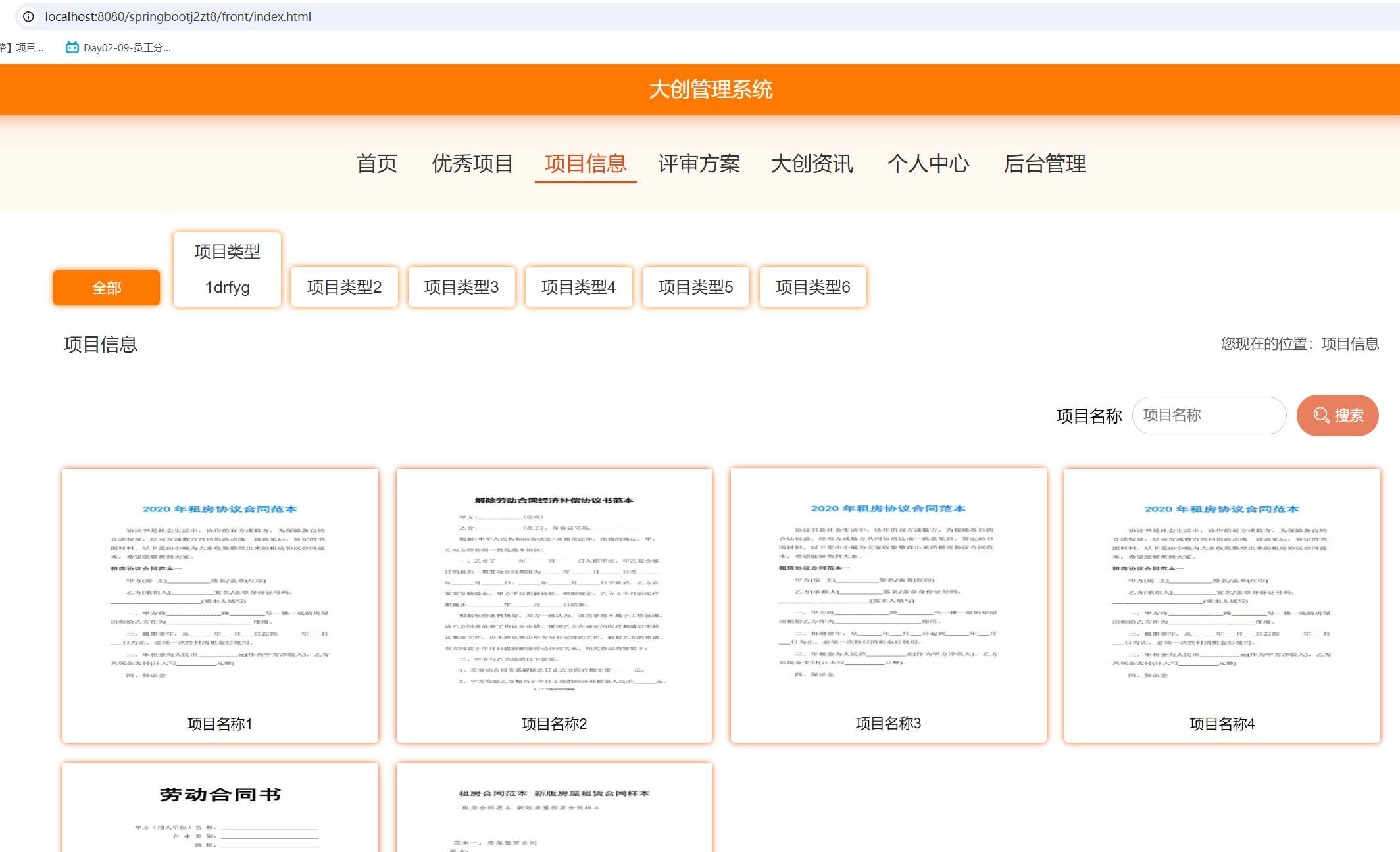Click the search magnifier icon
Screen dimensions: 1400x852
1320,415
